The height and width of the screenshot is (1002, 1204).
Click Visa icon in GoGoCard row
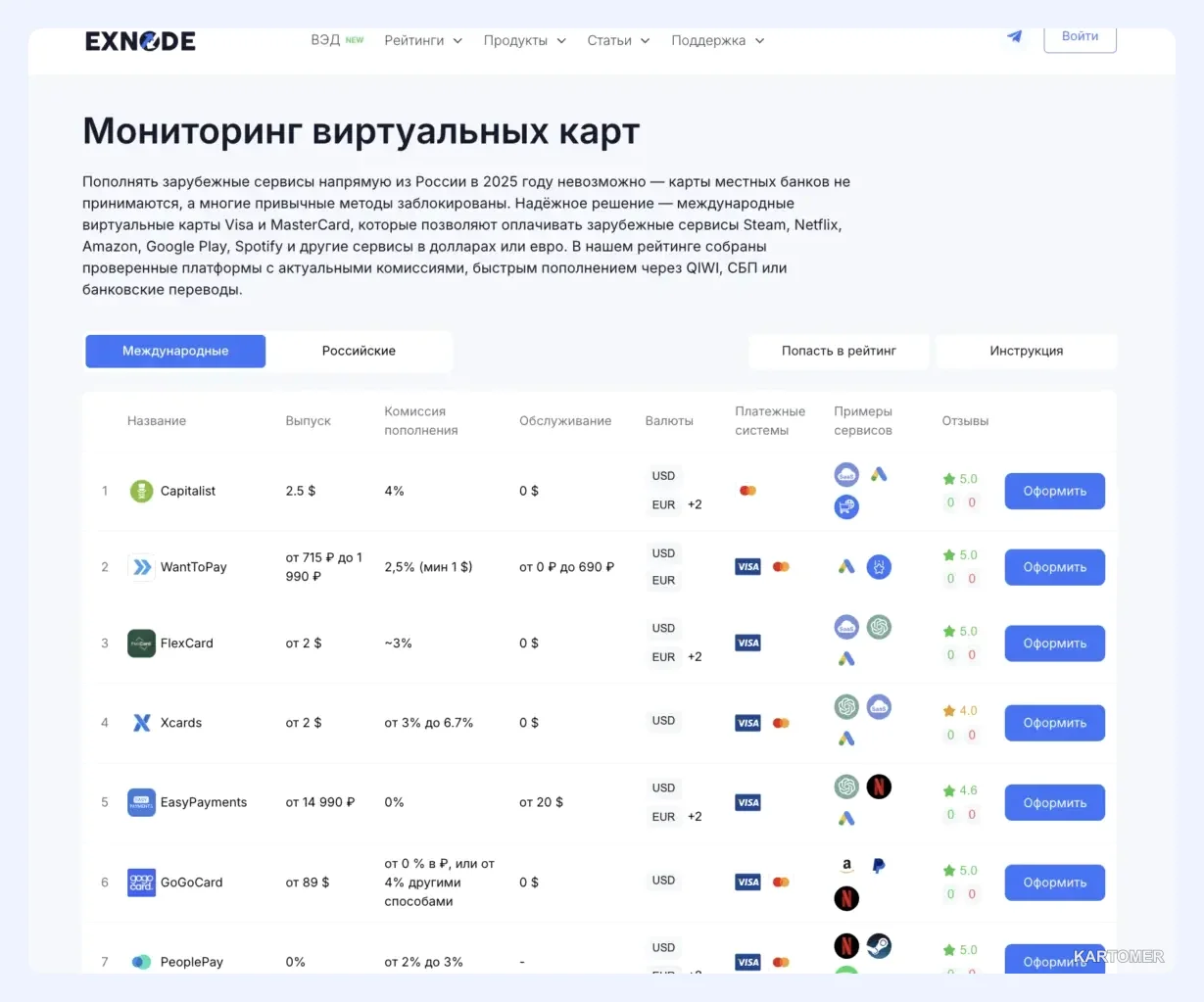748,883
